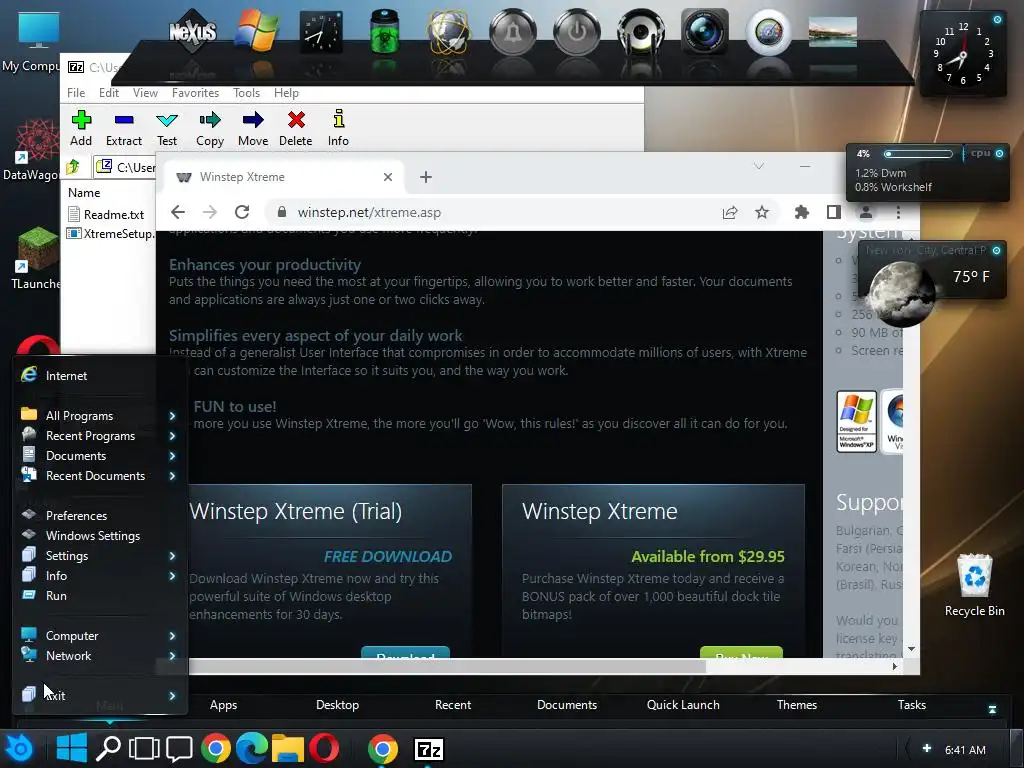
Task: Click the power button icon in dock
Action: click(577, 31)
